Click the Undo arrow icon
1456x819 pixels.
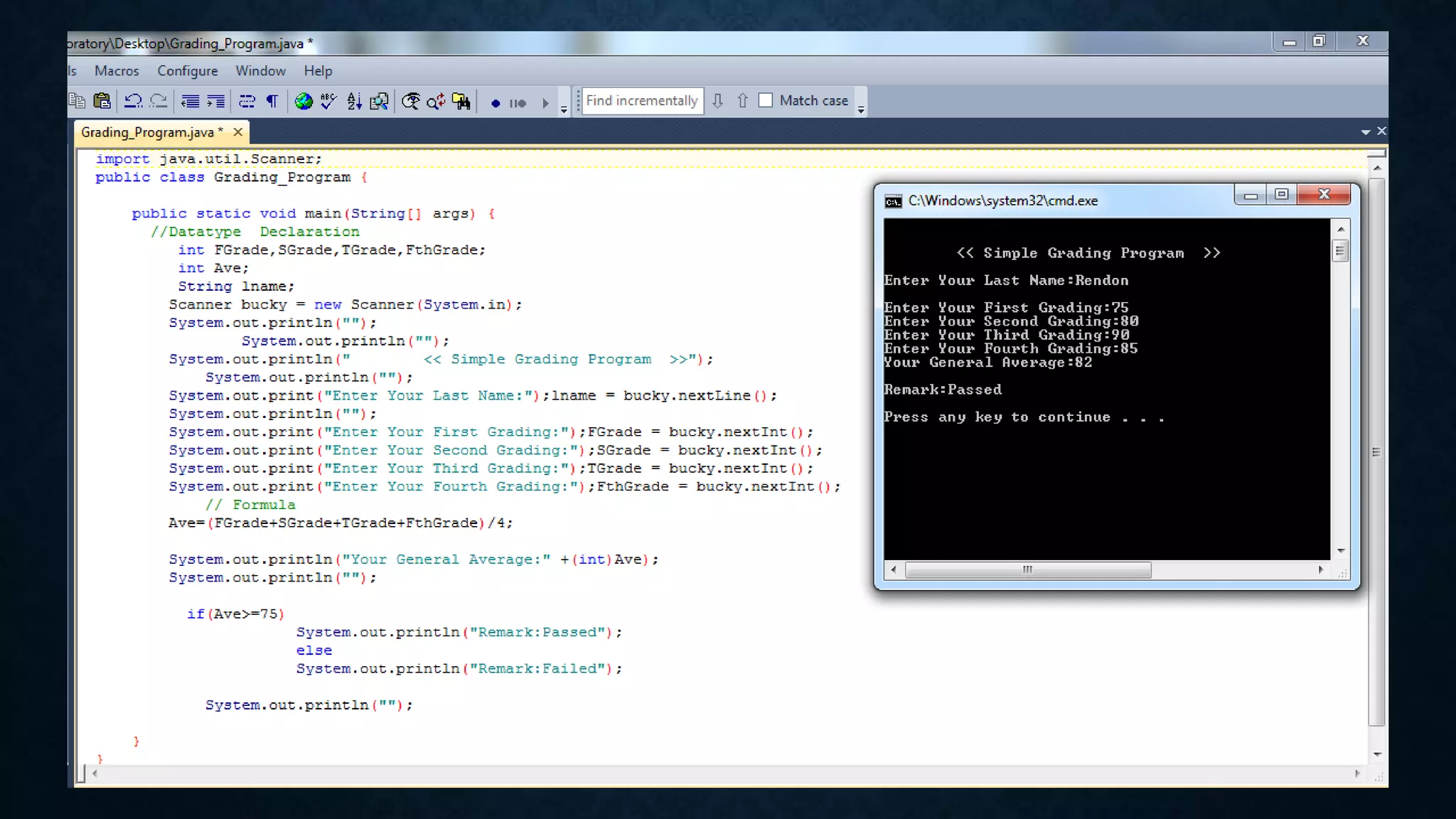tap(132, 101)
